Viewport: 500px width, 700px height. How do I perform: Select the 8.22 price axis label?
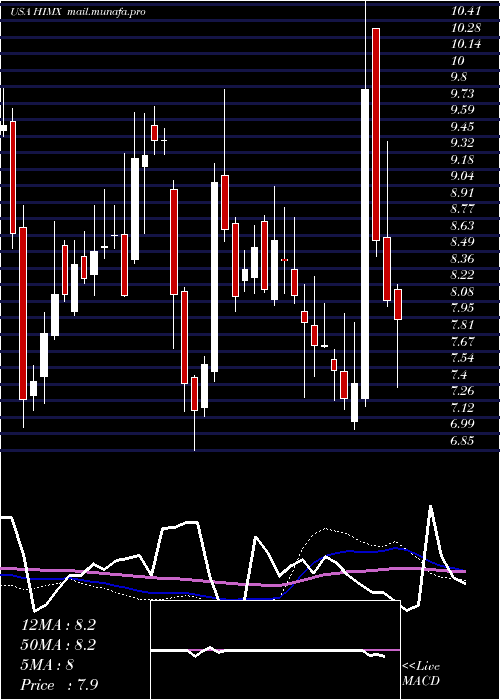point(463,275)
